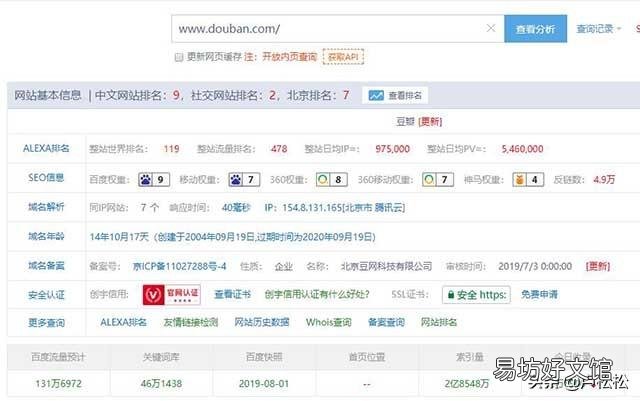Click the 更新 link next to 豆瓣
The width and height of the screenshot is (640, 401).
click(x=430, y=122)
